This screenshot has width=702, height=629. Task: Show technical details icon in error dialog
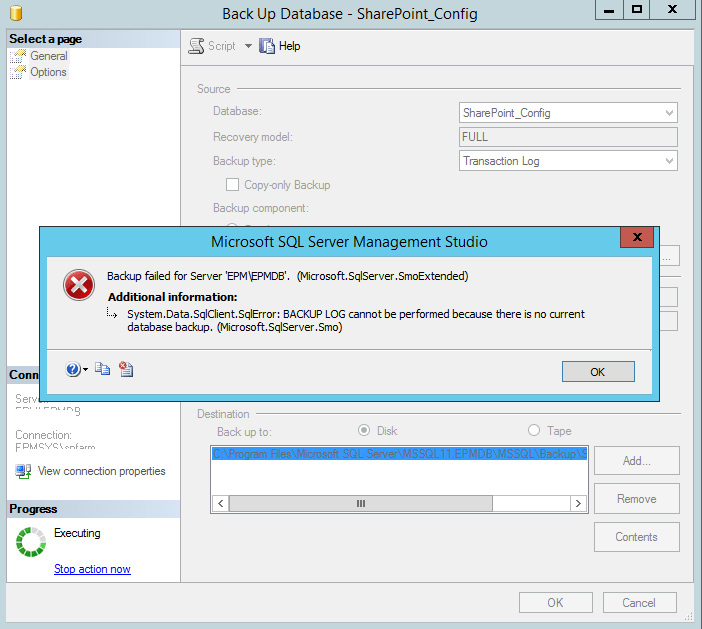(126, 369)
